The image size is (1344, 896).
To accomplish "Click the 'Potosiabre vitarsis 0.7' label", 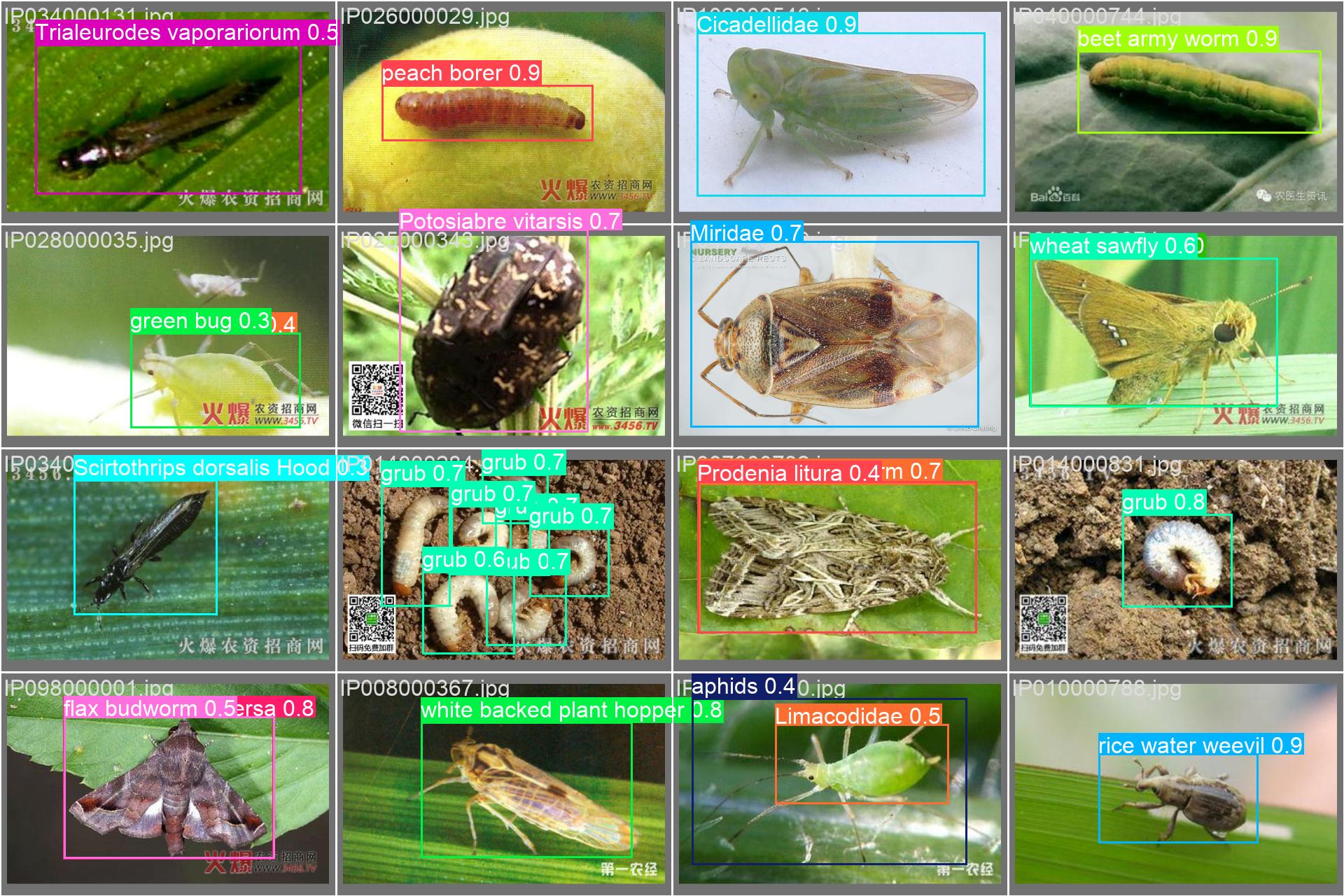I will click(510, 221).
